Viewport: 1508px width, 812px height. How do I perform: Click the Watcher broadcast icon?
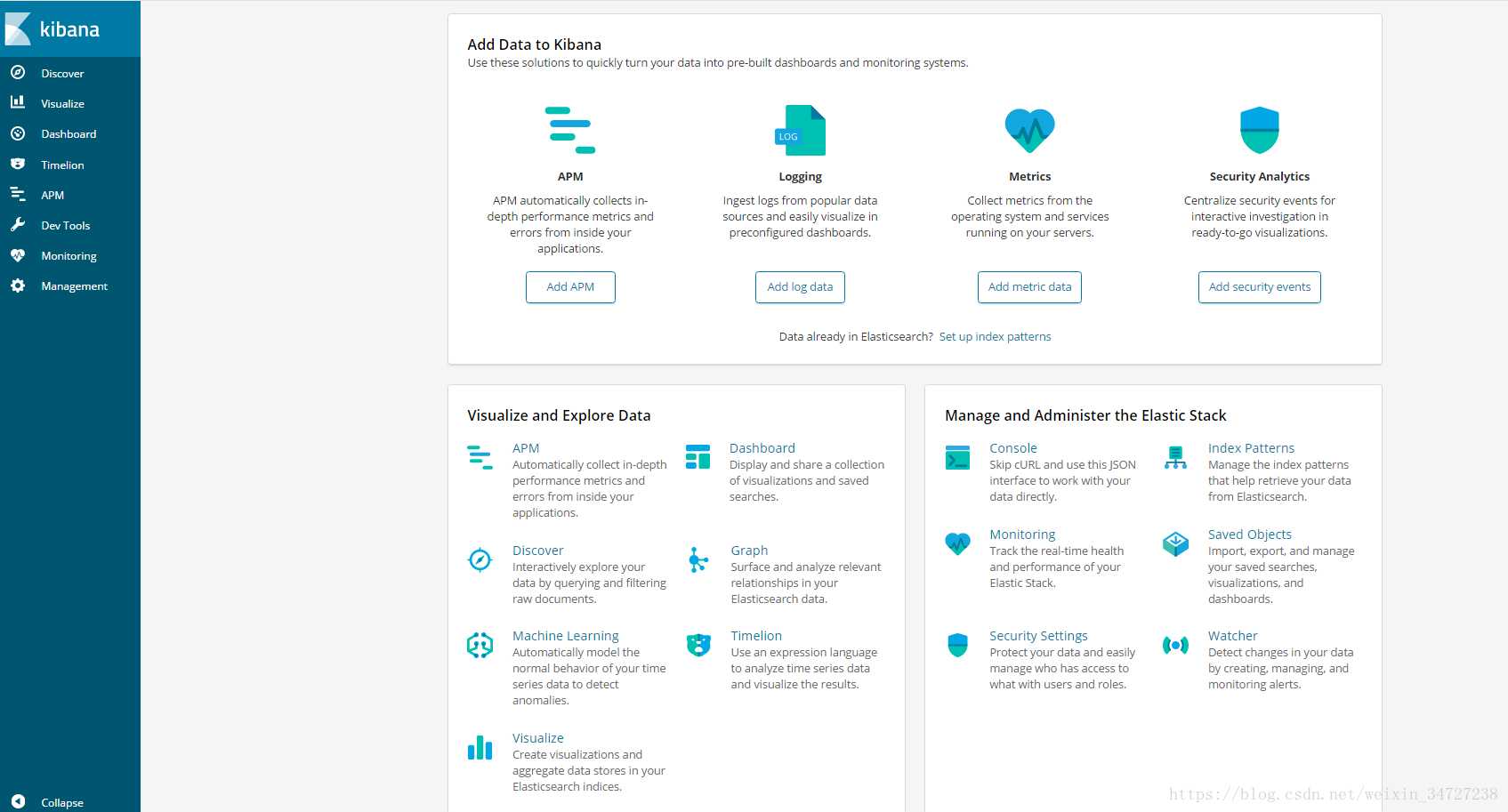point(1175,645)
